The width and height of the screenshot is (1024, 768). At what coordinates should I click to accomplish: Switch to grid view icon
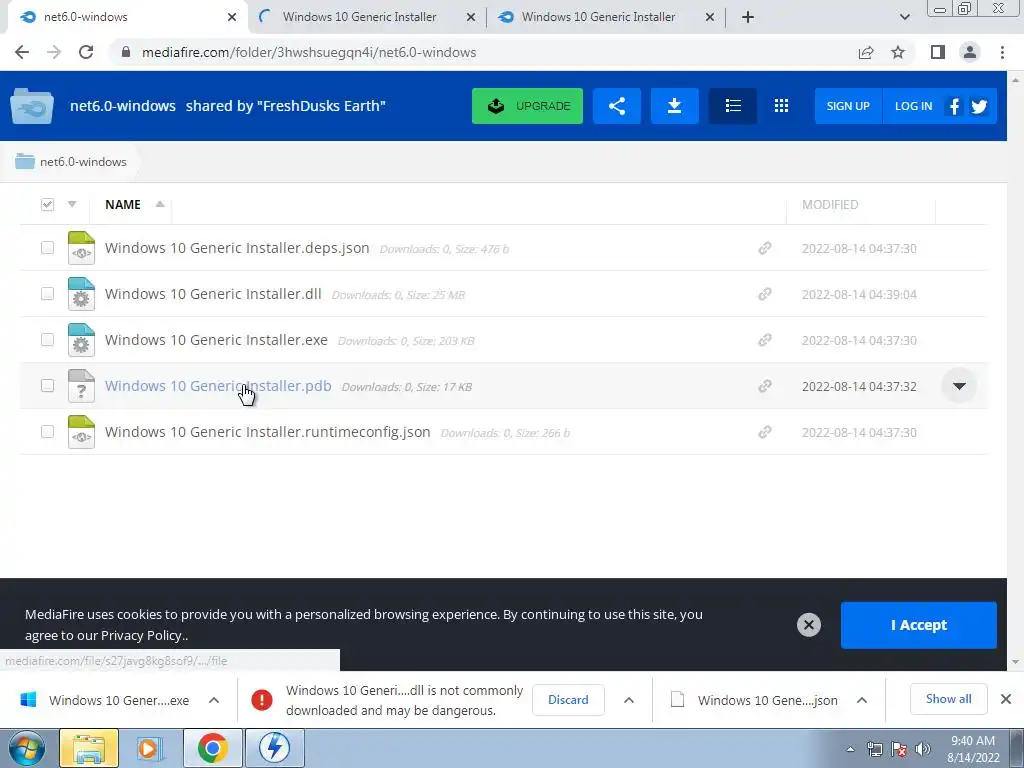[x=781, y=106]
